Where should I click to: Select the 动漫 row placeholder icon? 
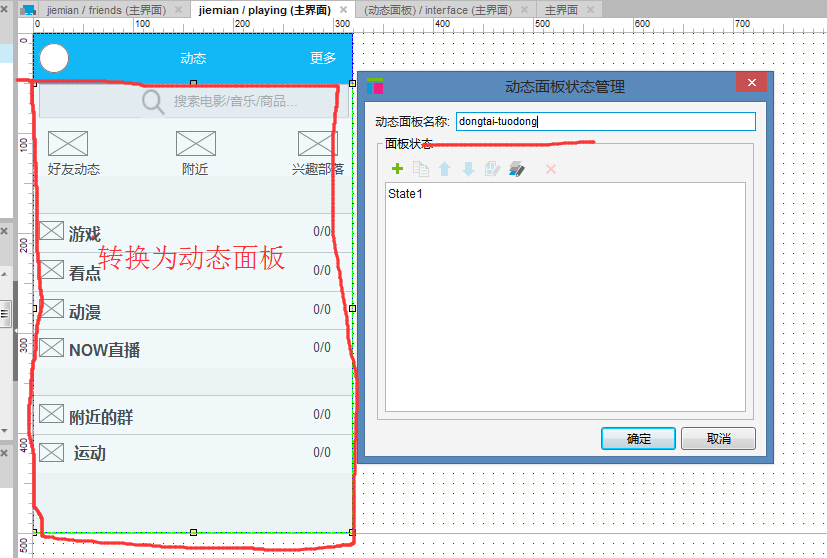pos(52,309)
